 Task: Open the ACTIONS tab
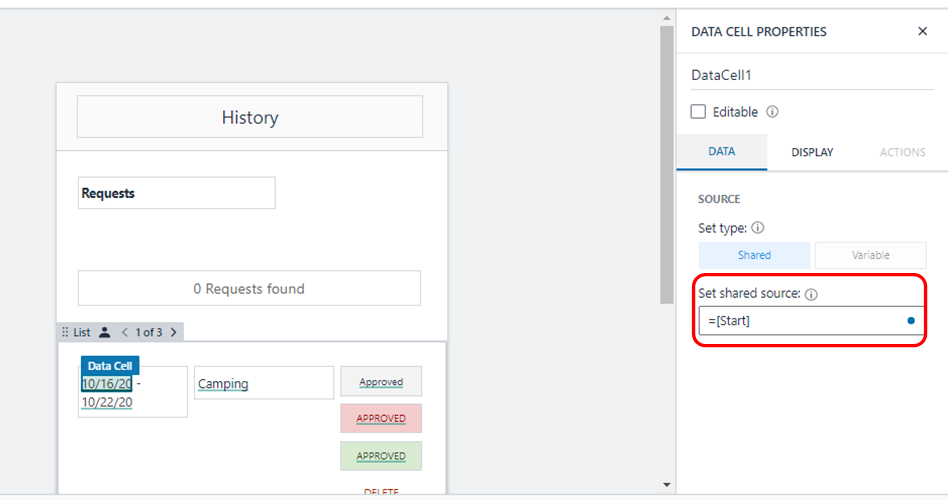pos(902,152)
